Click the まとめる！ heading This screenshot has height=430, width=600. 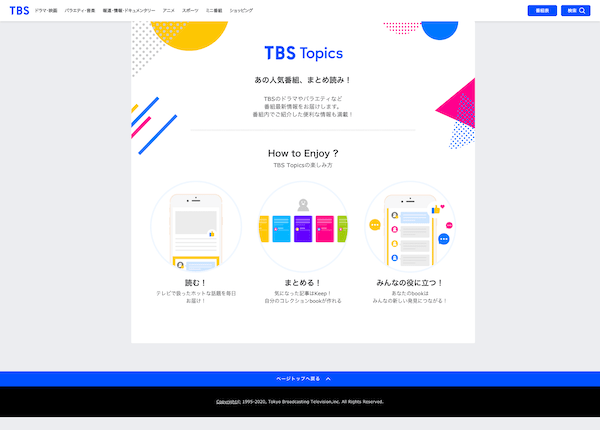303,283
